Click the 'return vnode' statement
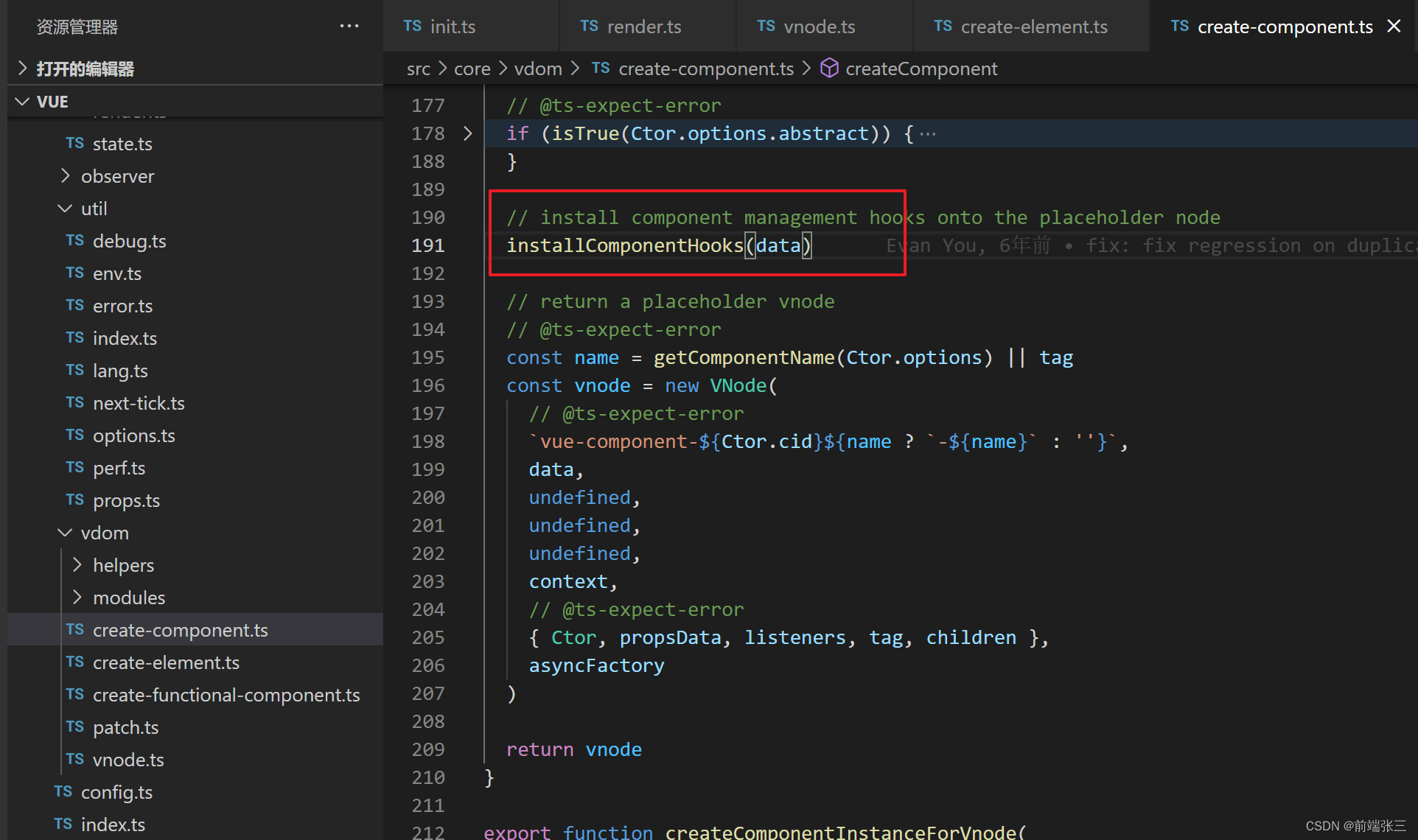This screenshot has height=840, width=1418. click(x=573, y=749)
